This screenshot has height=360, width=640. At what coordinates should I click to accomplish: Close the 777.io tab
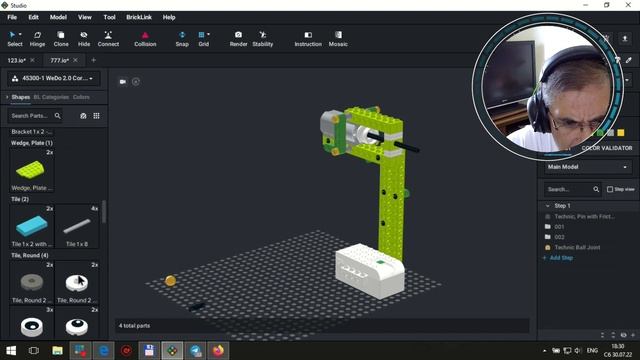(76, 60)
